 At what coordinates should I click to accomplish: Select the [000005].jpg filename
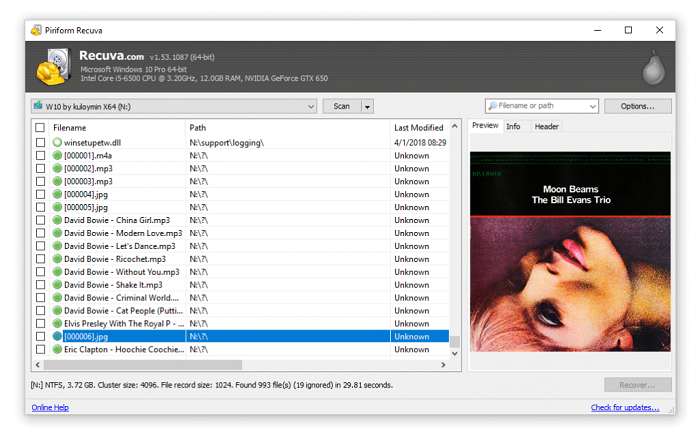86,207
